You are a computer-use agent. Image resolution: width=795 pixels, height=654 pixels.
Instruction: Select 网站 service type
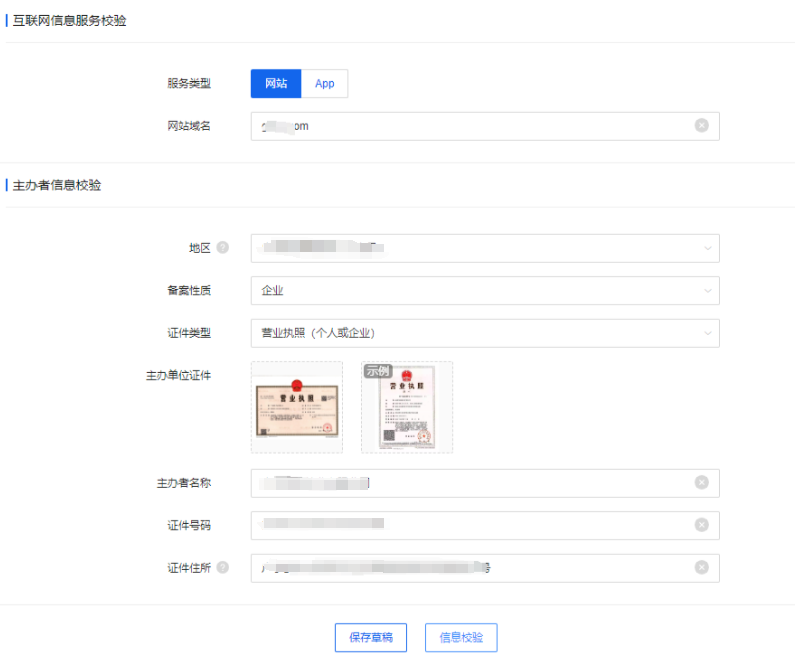click(x=276, y=84)
